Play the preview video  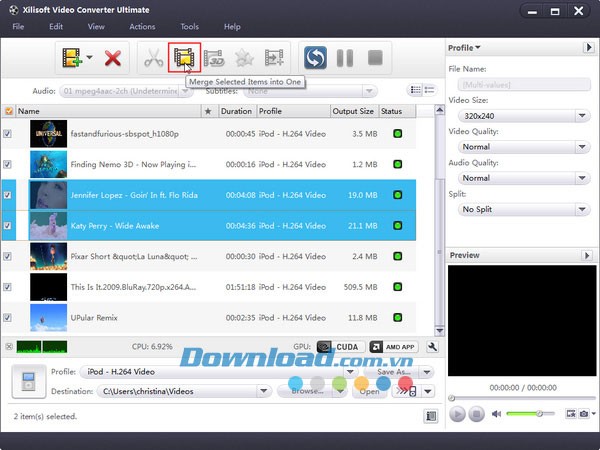click(x=457, y=414)
